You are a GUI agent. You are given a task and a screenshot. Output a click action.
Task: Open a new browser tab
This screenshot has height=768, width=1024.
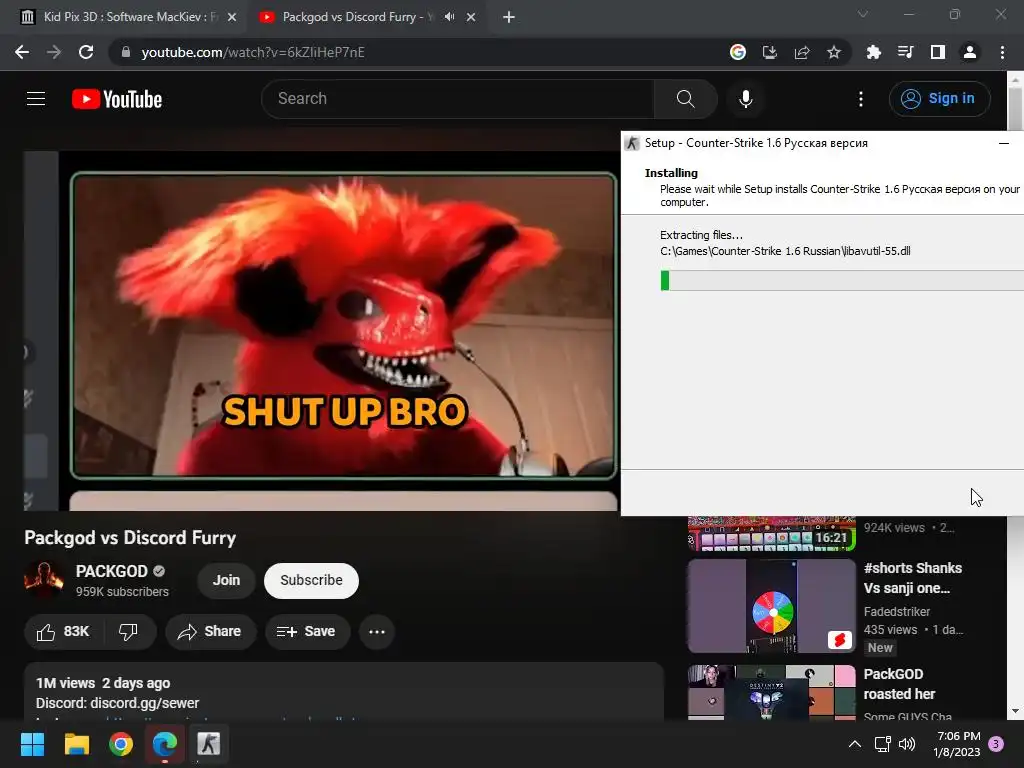(x=509, y=17)
